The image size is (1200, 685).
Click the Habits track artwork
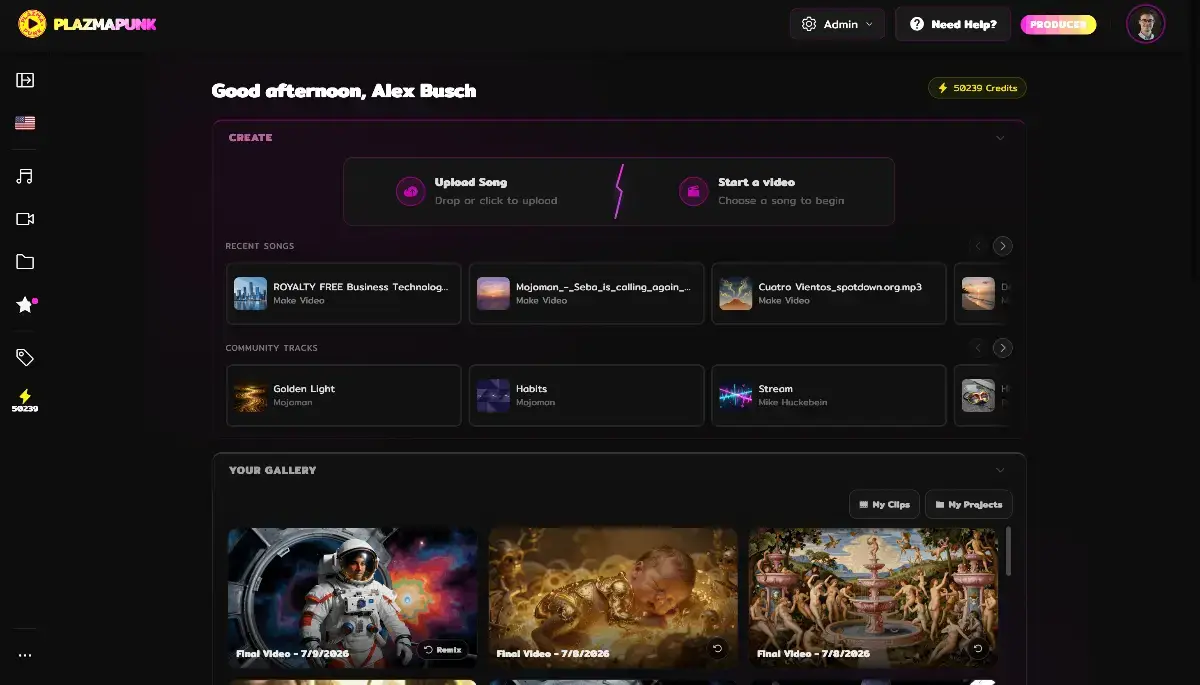click(x=493, y=395)
